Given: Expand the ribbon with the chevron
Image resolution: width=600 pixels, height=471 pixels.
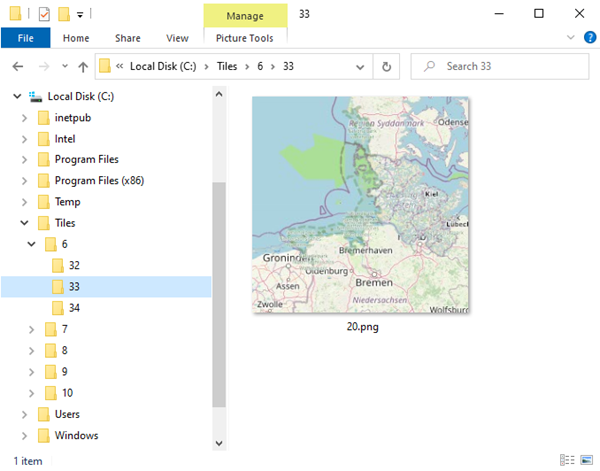Looking at the screenshot, I should point(571,38).
